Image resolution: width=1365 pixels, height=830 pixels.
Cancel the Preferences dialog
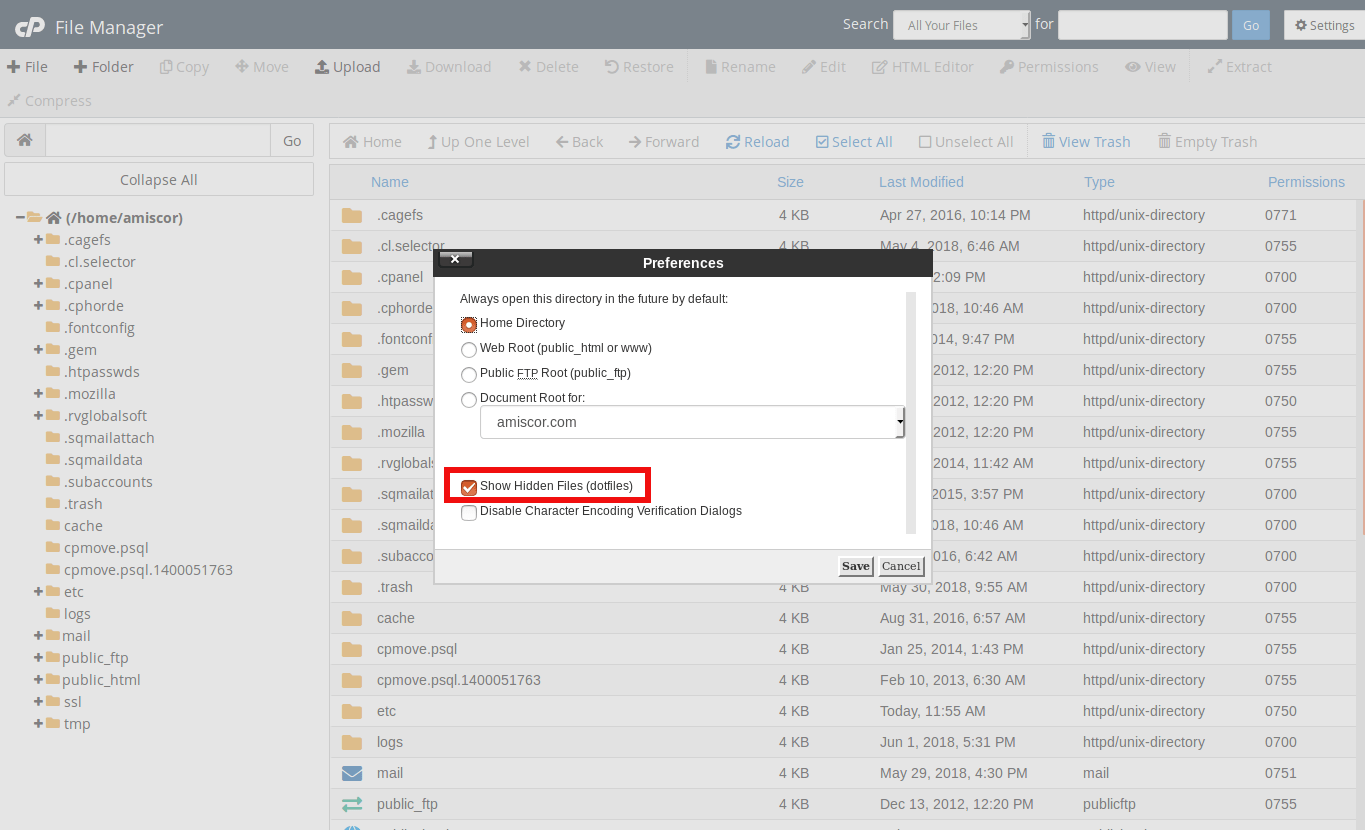tap(899, 566)
